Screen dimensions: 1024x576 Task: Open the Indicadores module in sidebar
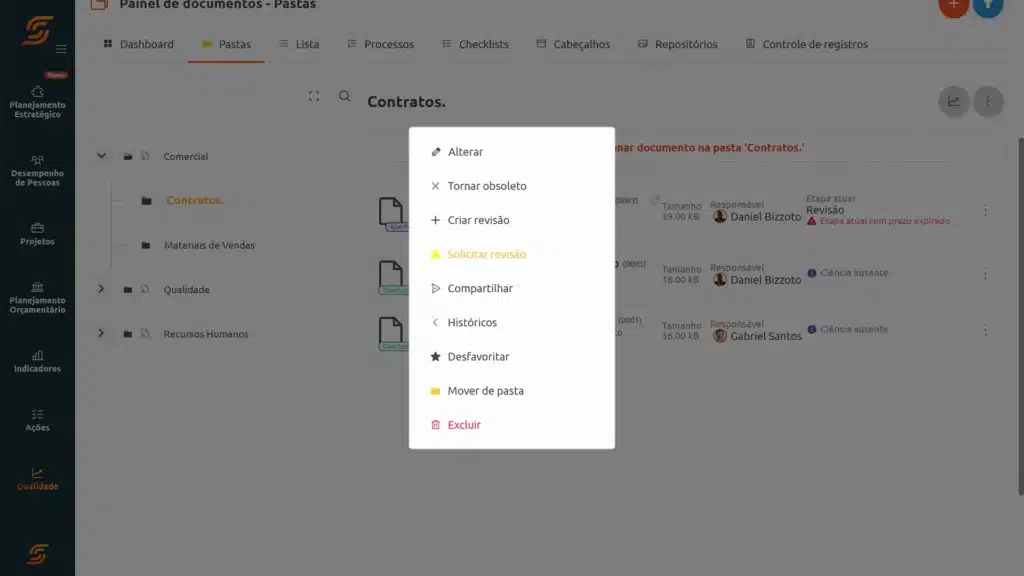(x=37, y=361)
